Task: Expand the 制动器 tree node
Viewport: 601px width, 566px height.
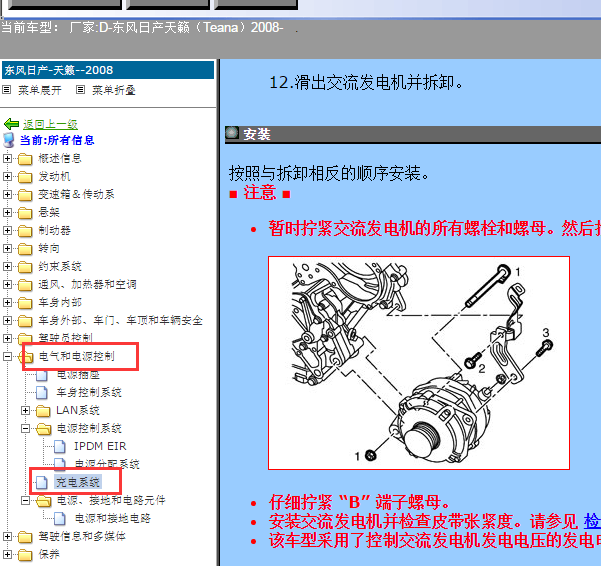Action: point(7,230)
